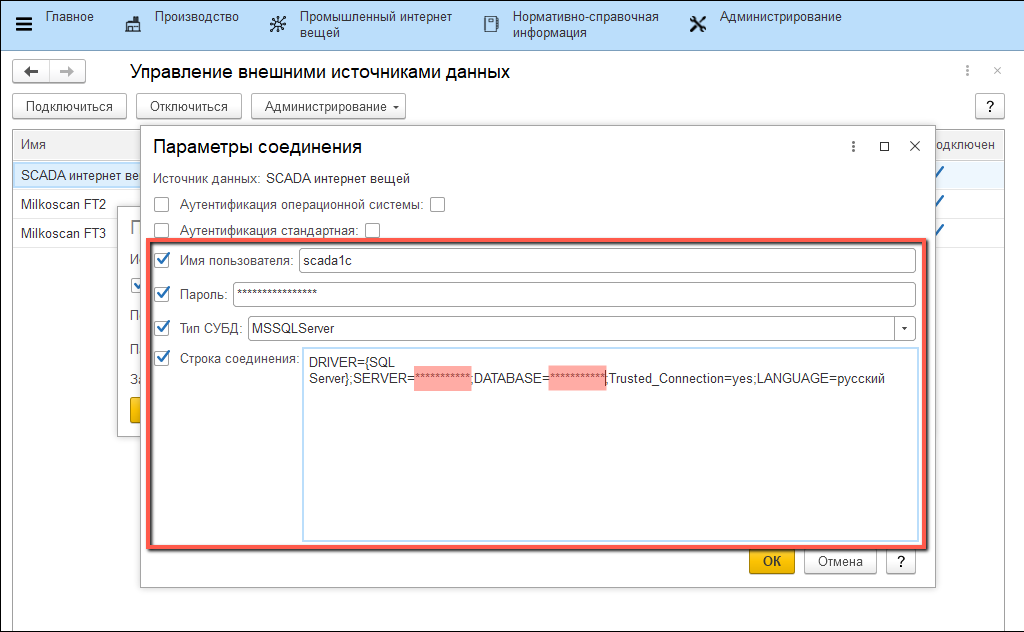Open the main hamburger menu icon
The image size is (1024, 632).
click(x=24, y=24)
